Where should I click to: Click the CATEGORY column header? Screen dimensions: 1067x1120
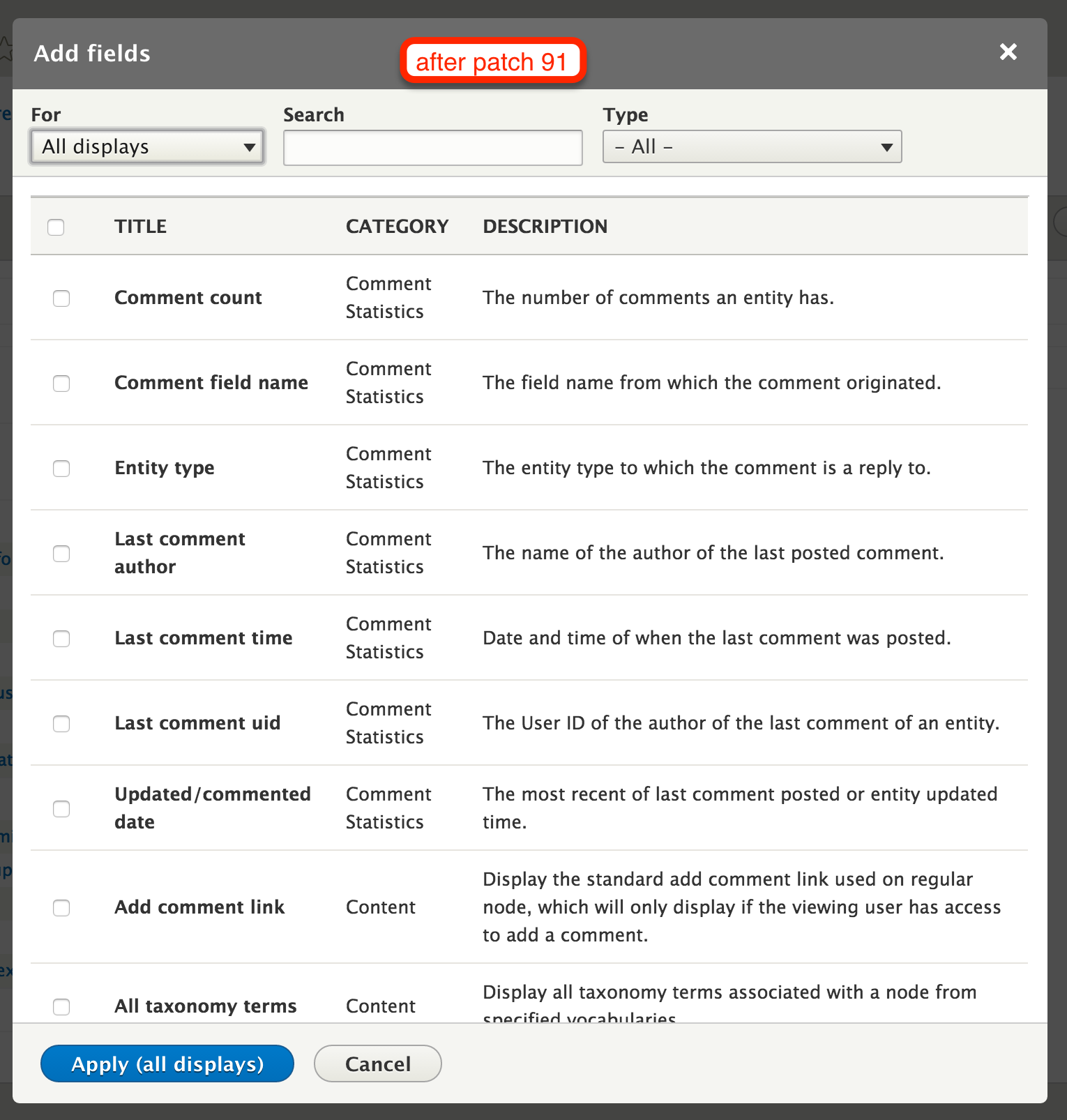pos(397,227)
